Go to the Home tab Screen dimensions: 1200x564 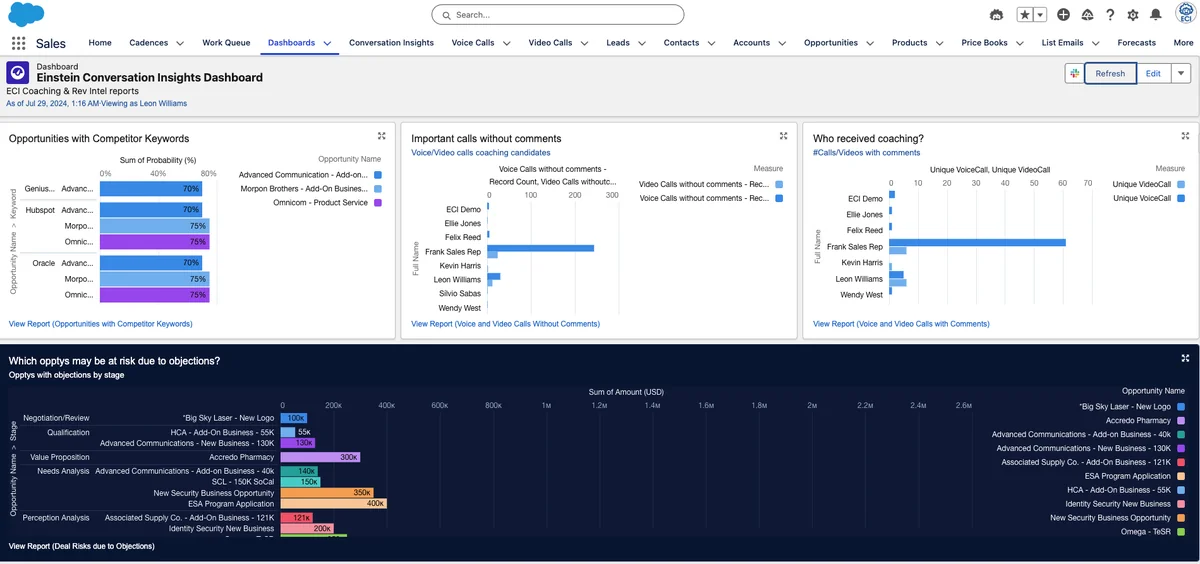pyautogui.click(x=100, y=43)
